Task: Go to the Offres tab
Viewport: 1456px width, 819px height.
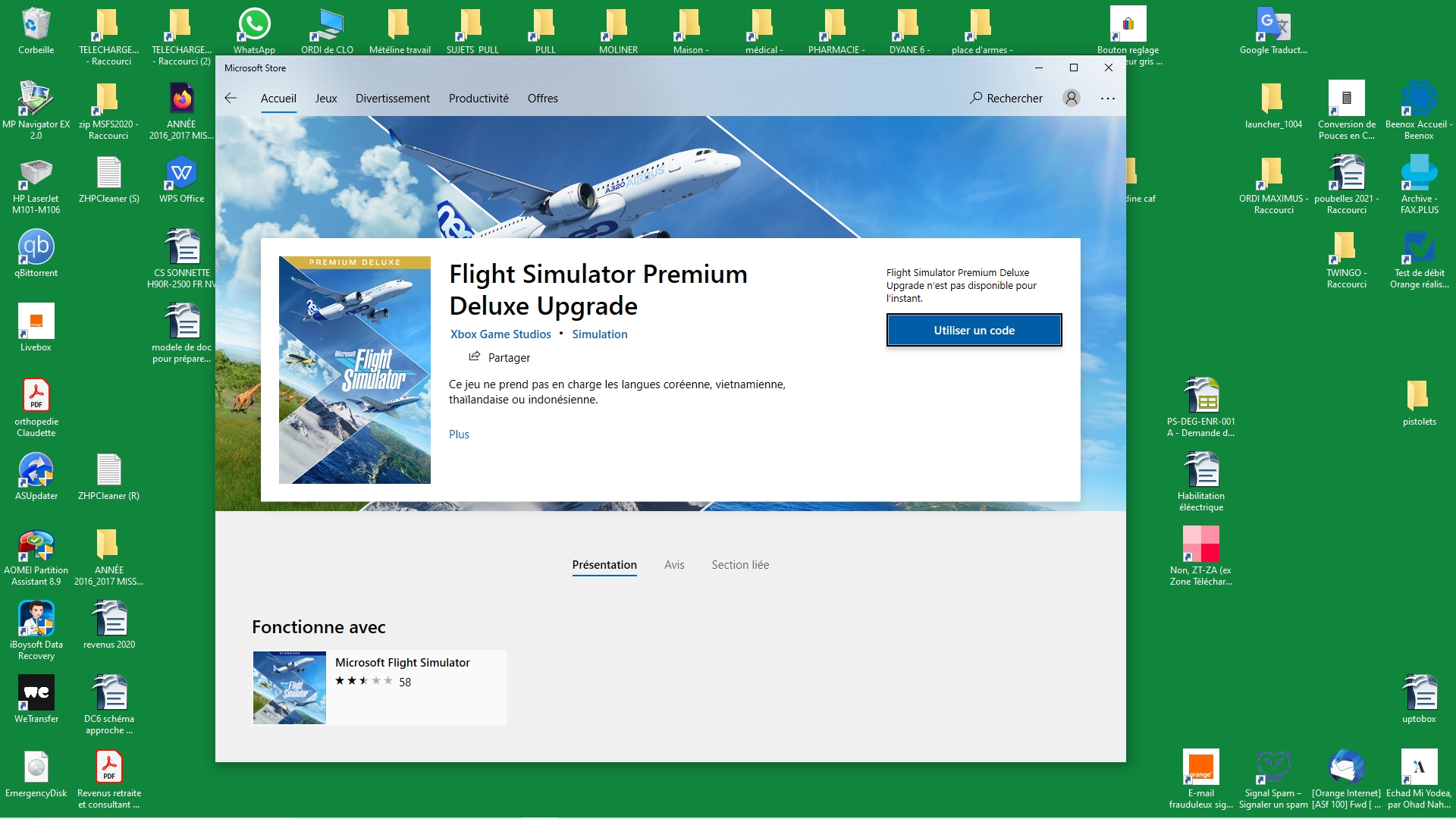Action: 542,99
